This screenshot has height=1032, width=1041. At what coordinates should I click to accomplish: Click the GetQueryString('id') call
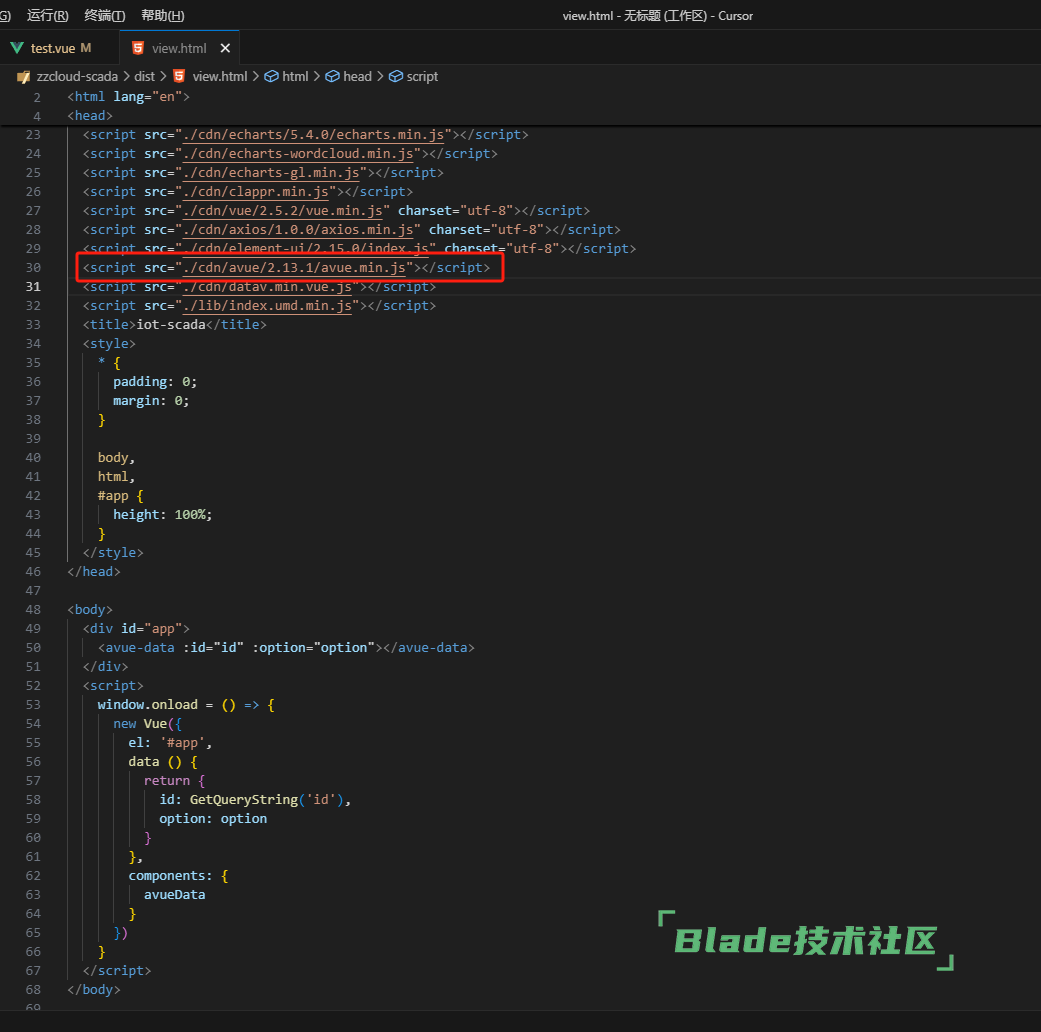(267, 800)
